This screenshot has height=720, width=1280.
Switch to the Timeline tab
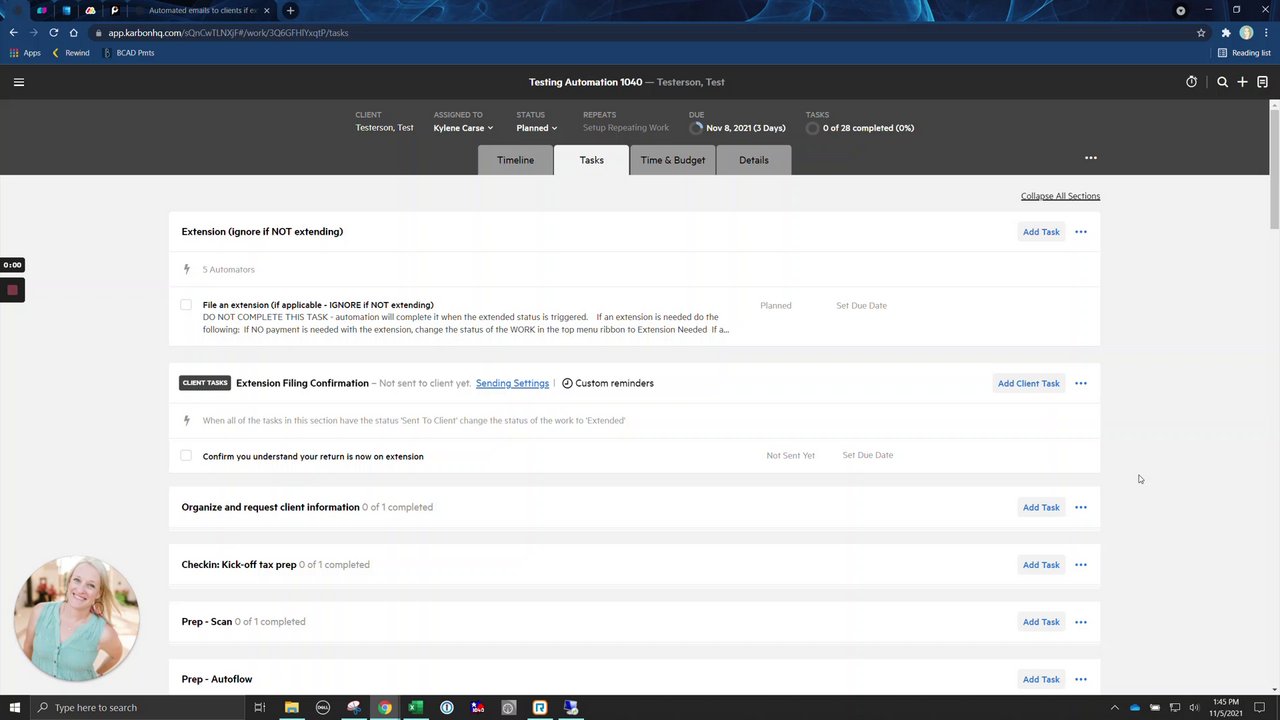515,160
